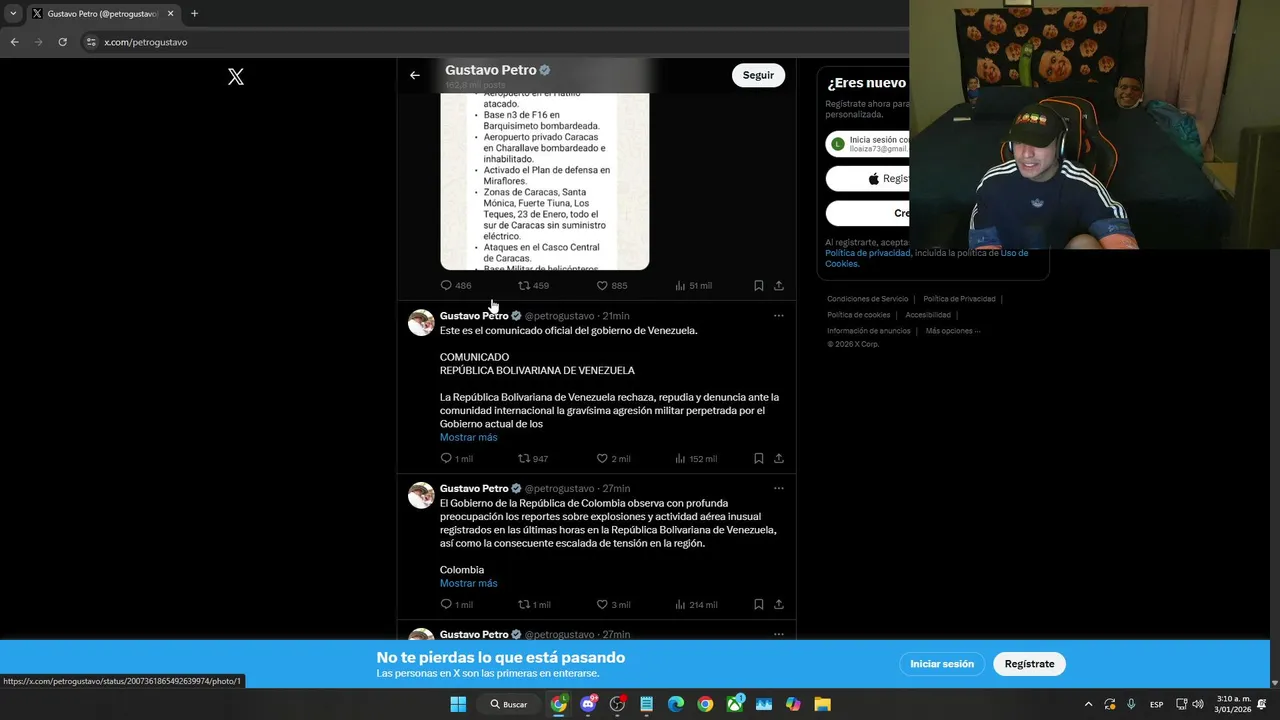
Task: Expand first 'Mostrar más' on the comunicado tweet
Action: click(x=469, y=438)
